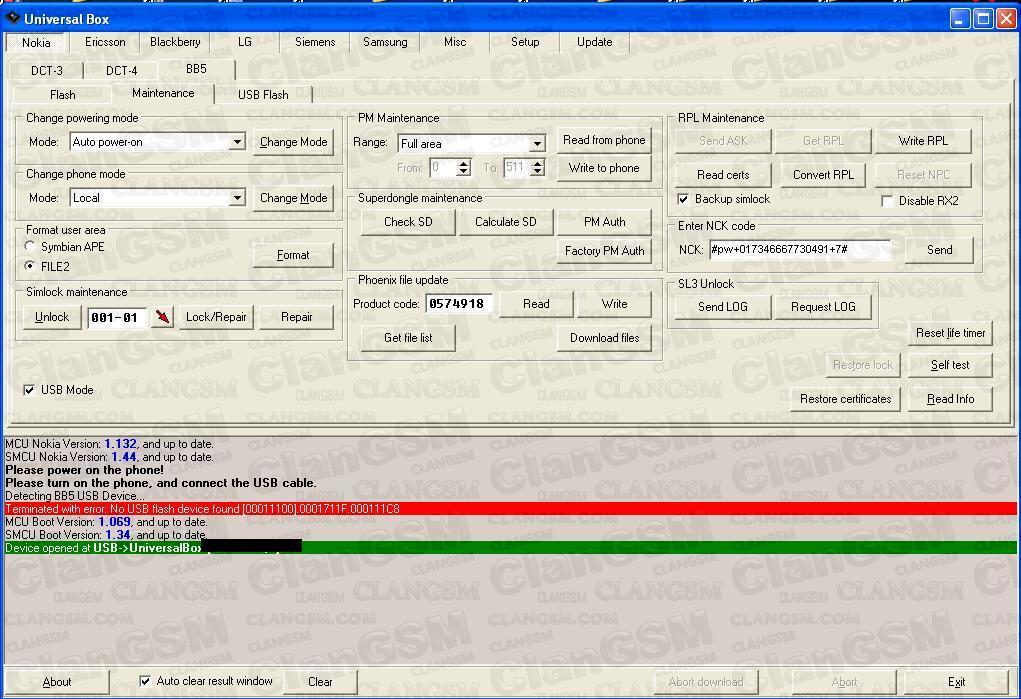Click the Read Info button
This screenshot has width=1021, height=699.
coord(950,399)
